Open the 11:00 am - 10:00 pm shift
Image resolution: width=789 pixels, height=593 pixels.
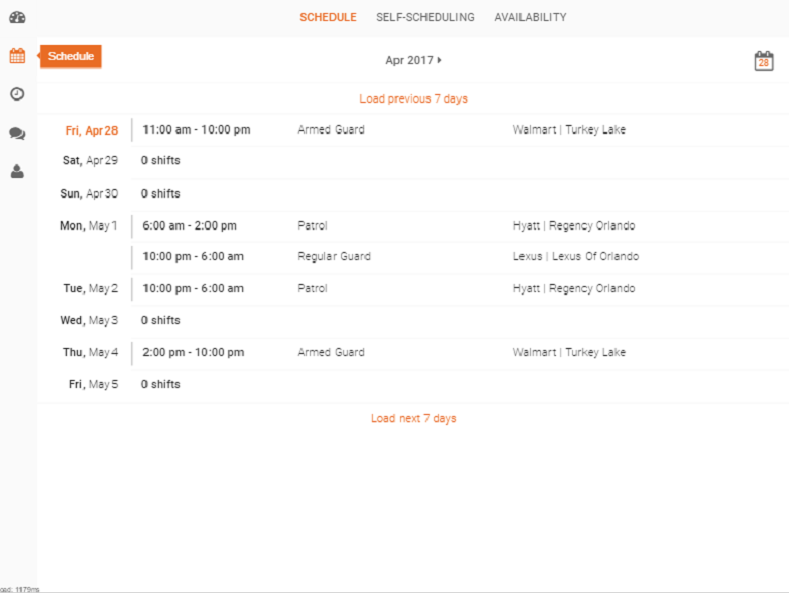pyautogui.click(x=196, y=130)
